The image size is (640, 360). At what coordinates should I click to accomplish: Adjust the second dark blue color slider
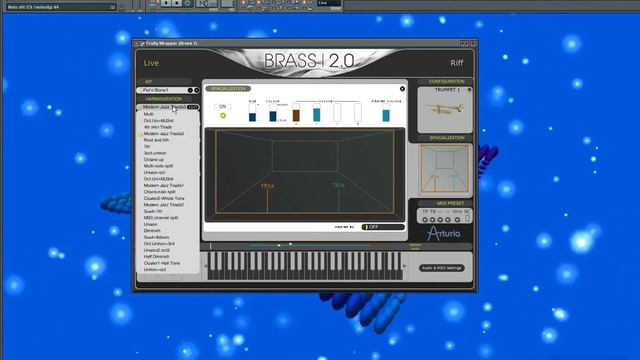click(273, 113)
